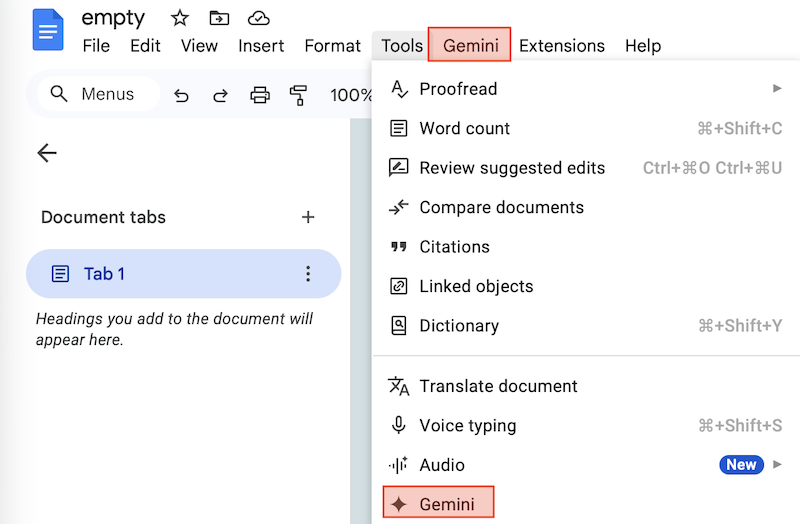The height and width of the screenshot is (524, 800).
Task: Click the move to folder icon
Action: 219,19
